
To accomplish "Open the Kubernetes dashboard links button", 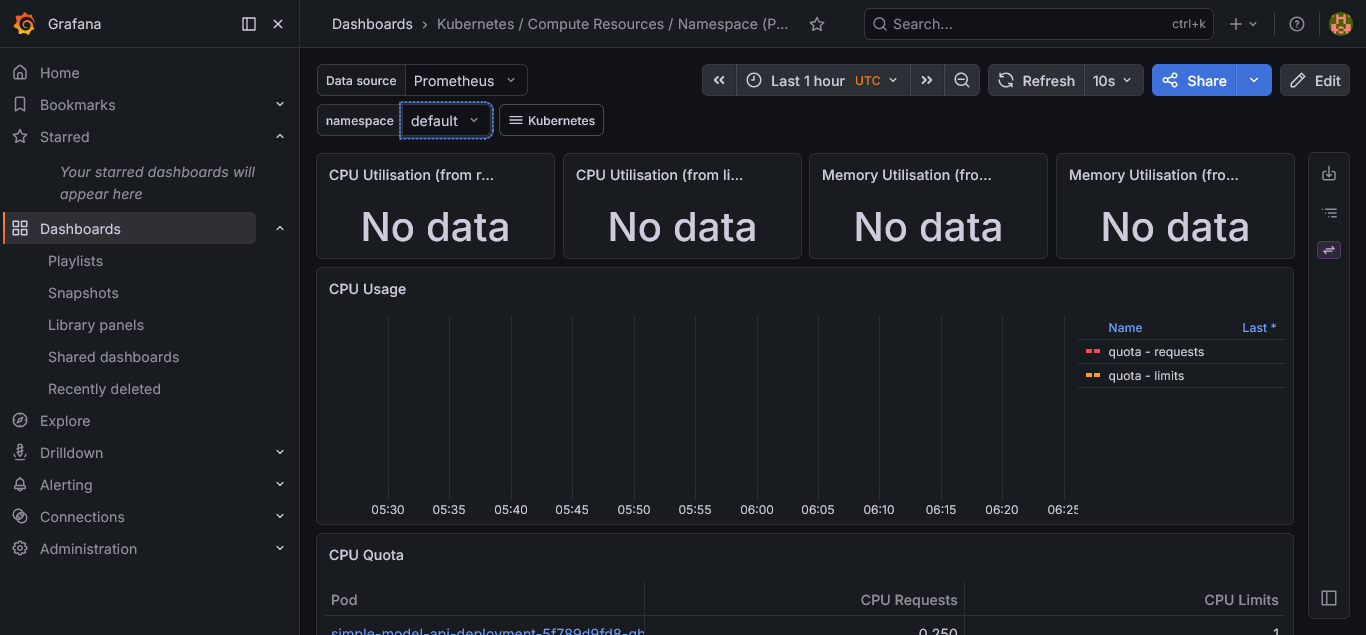I will (x=551, y=120).
